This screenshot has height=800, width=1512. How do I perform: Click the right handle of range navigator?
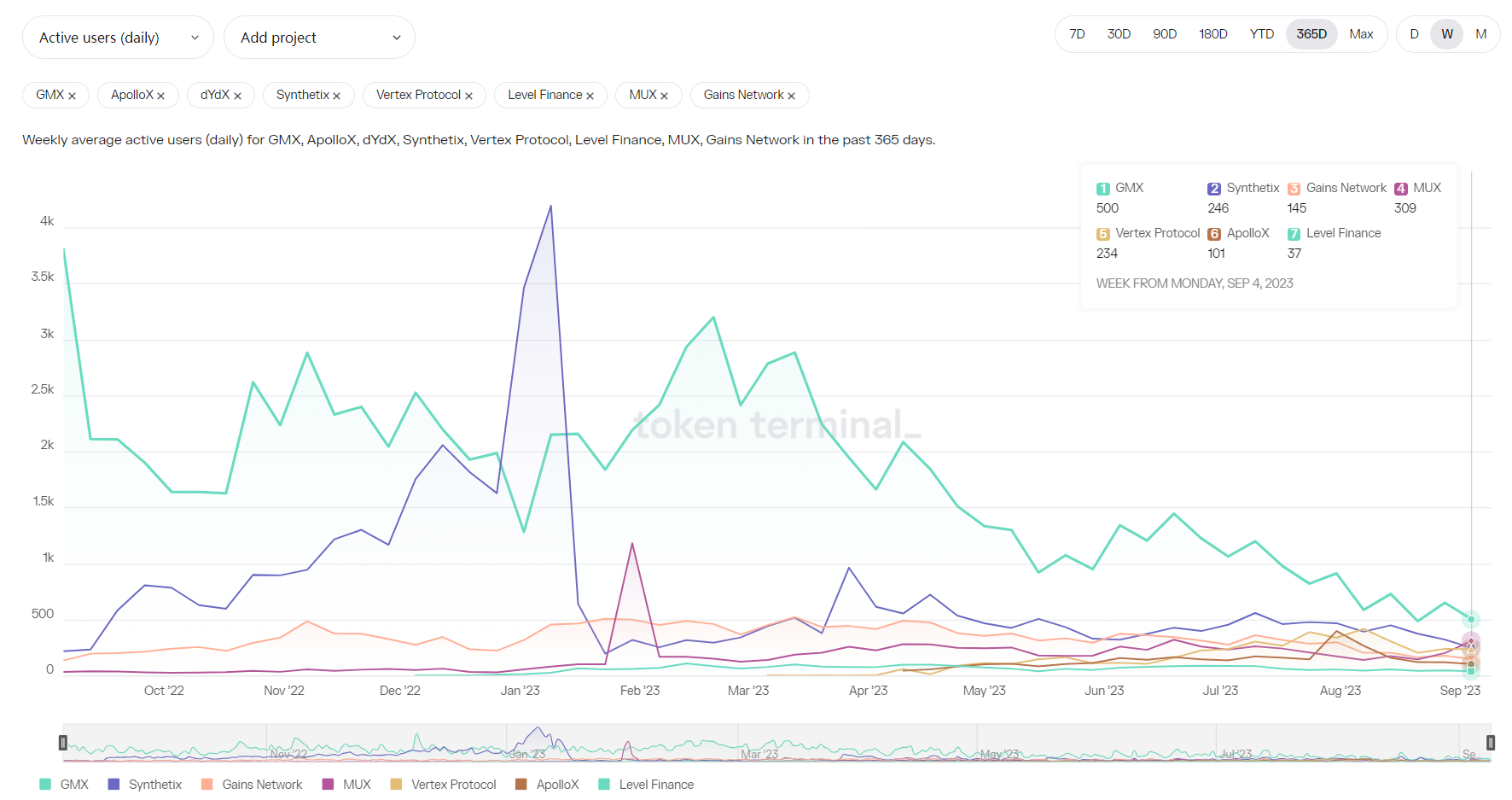(1490, 743)
